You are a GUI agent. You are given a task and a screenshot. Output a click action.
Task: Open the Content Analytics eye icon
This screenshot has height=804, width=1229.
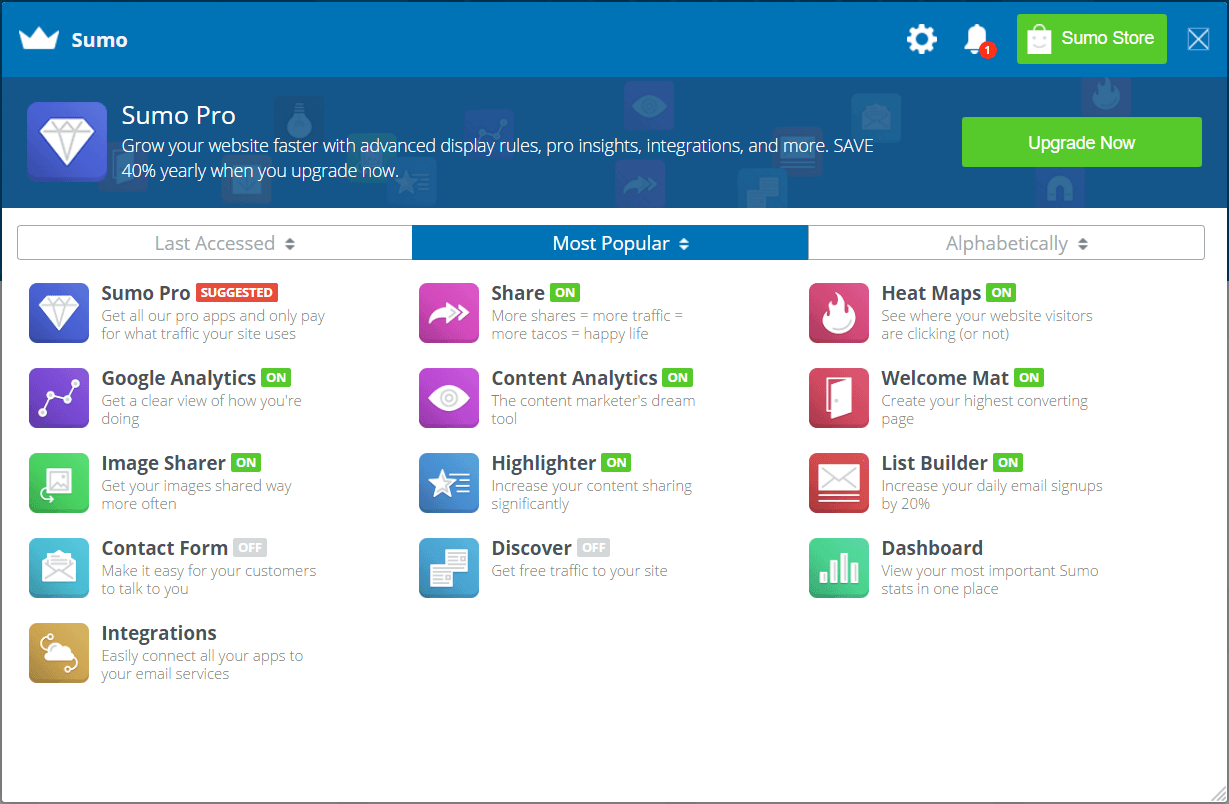(x=449, y=398)
